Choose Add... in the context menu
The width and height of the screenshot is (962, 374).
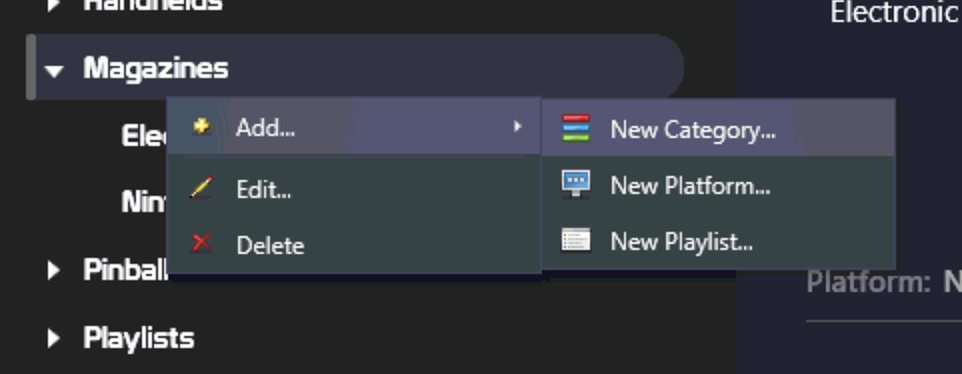(x=354, y=127)
